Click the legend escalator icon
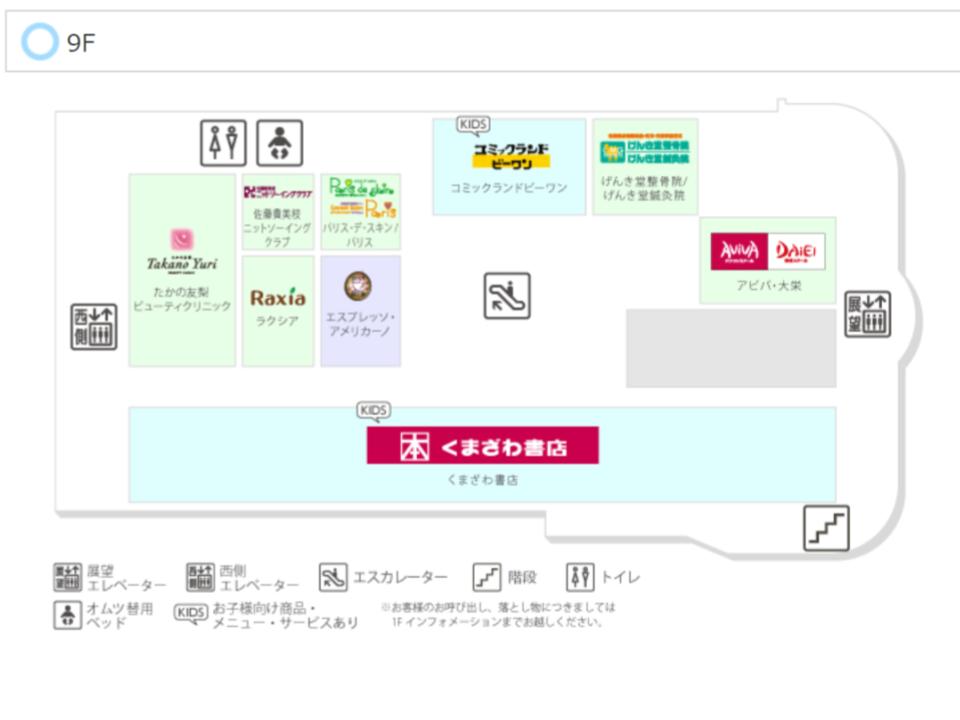 [x=333, y=577]
